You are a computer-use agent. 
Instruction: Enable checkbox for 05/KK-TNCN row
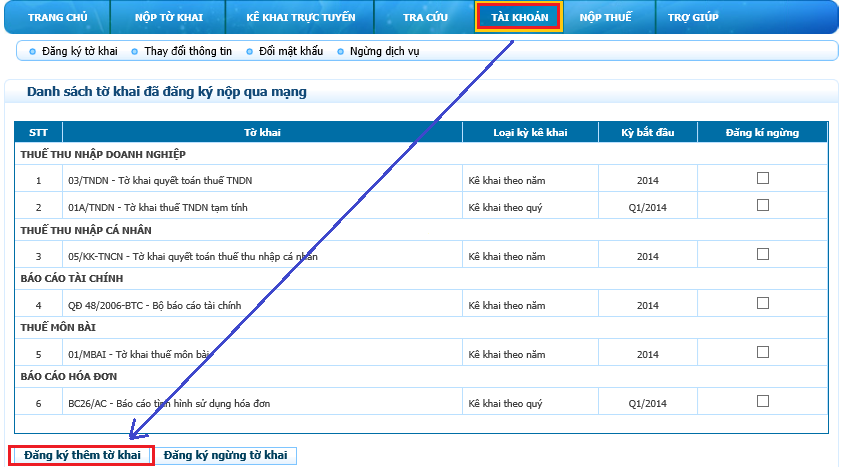pos(763,254)
